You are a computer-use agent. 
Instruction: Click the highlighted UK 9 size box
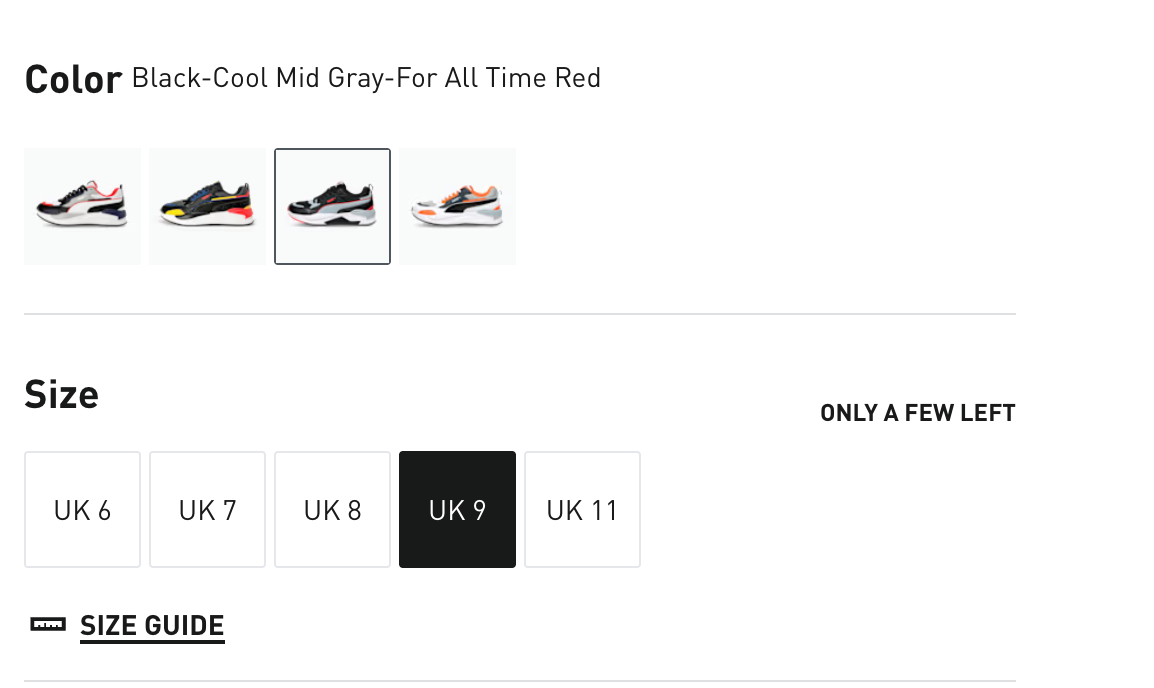[457, 510]
